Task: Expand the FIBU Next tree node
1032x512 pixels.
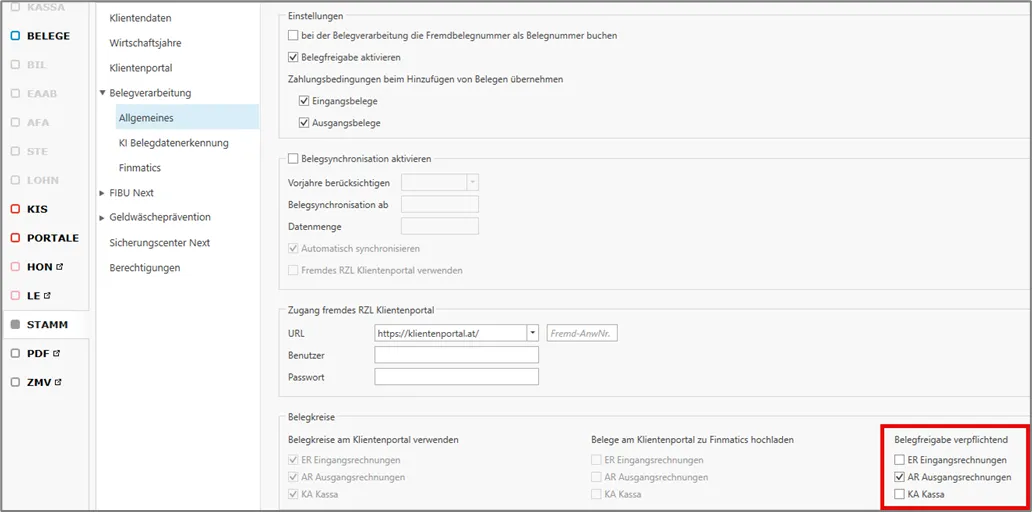Action: pos(102,193)
